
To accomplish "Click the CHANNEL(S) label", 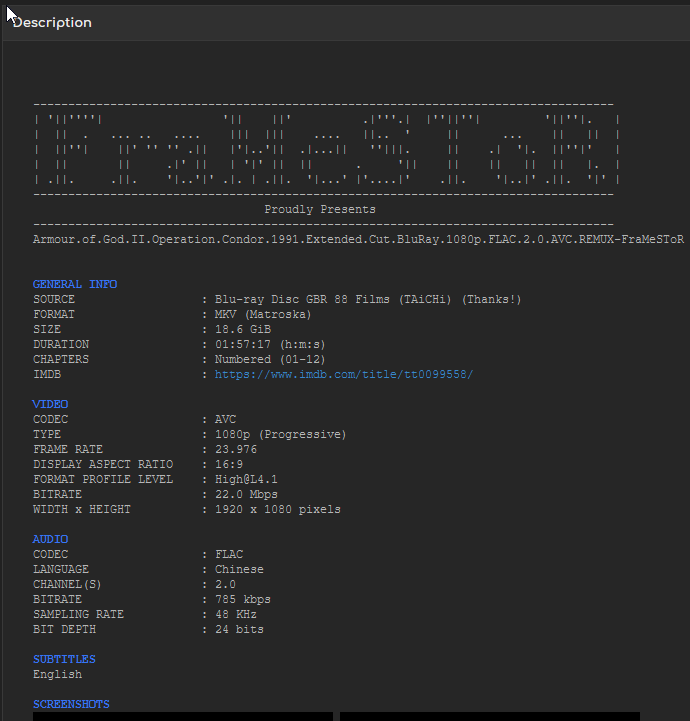I will point(67,584).
